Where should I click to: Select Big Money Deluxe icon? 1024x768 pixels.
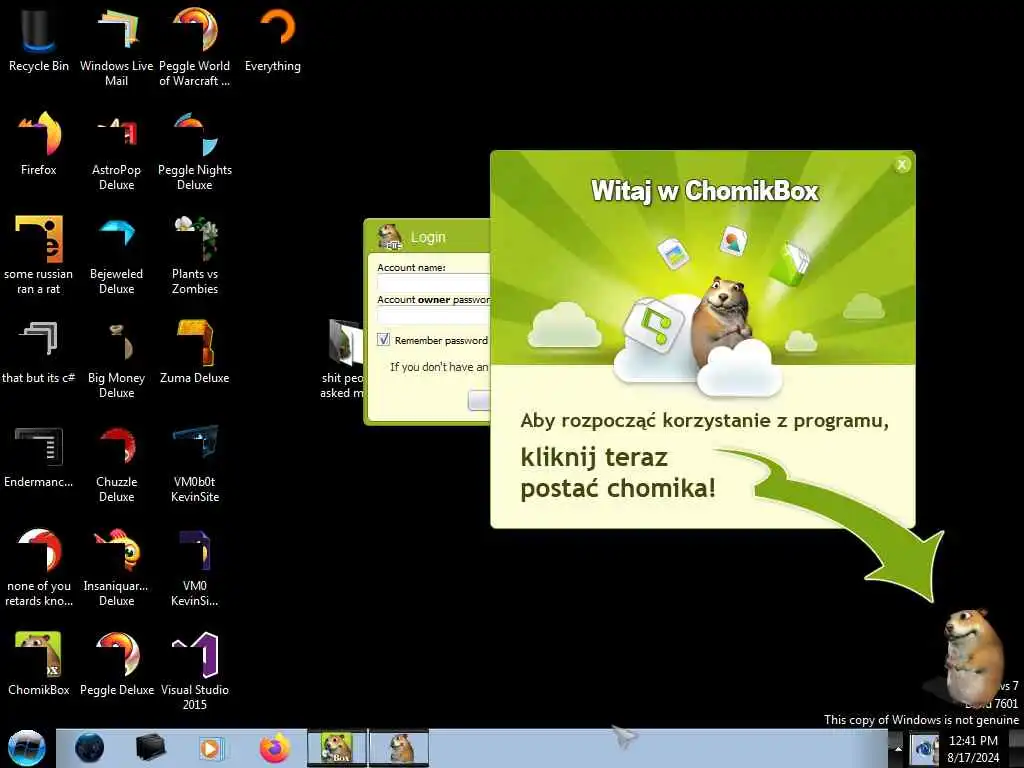coord(116,359)
